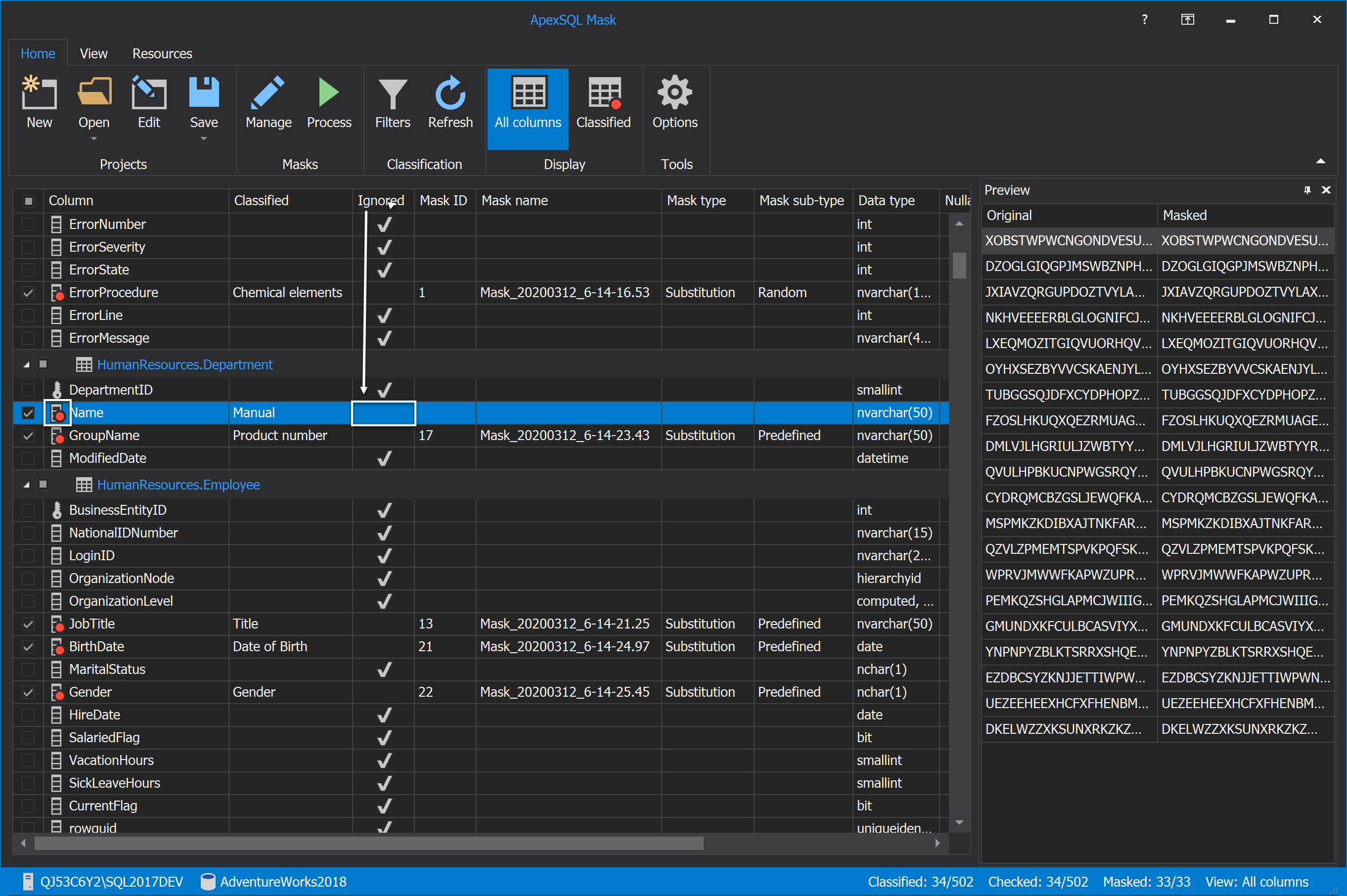
Task: Start masking with the Process icon
Action: coord(329,92)
